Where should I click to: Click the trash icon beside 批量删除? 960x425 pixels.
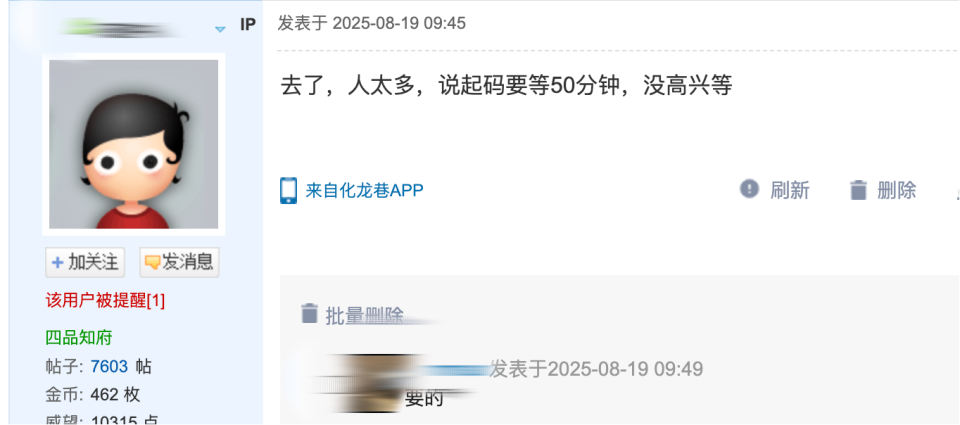click(310, 313)
